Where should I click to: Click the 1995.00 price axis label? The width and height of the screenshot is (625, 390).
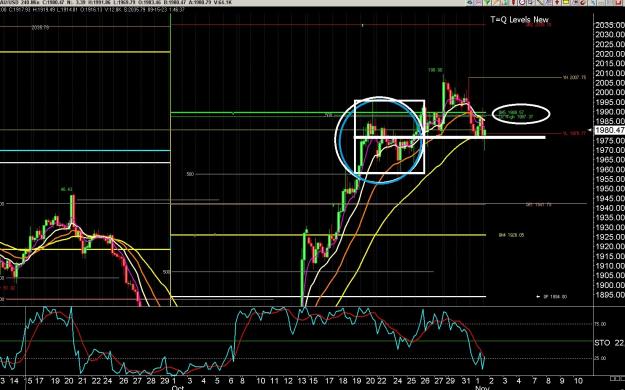point(610,102)
